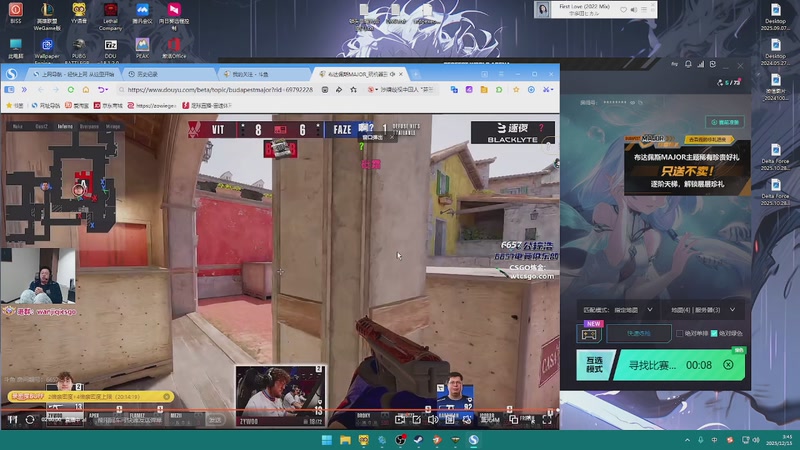Open the browser sidebar panel icon

coord(9,90)
